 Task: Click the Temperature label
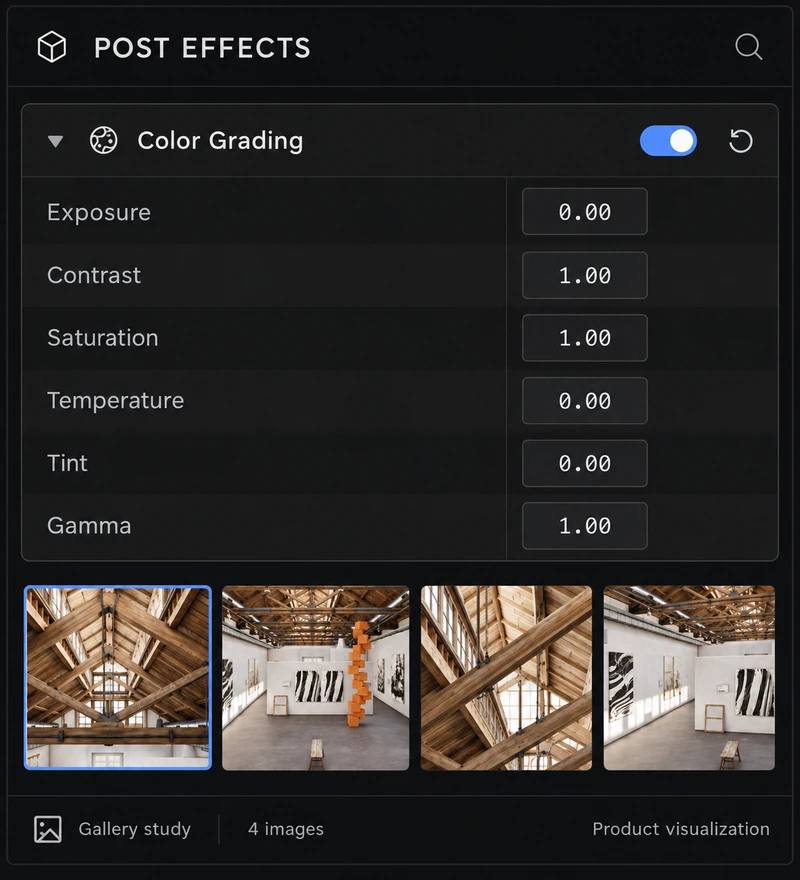tap(116, 401)
